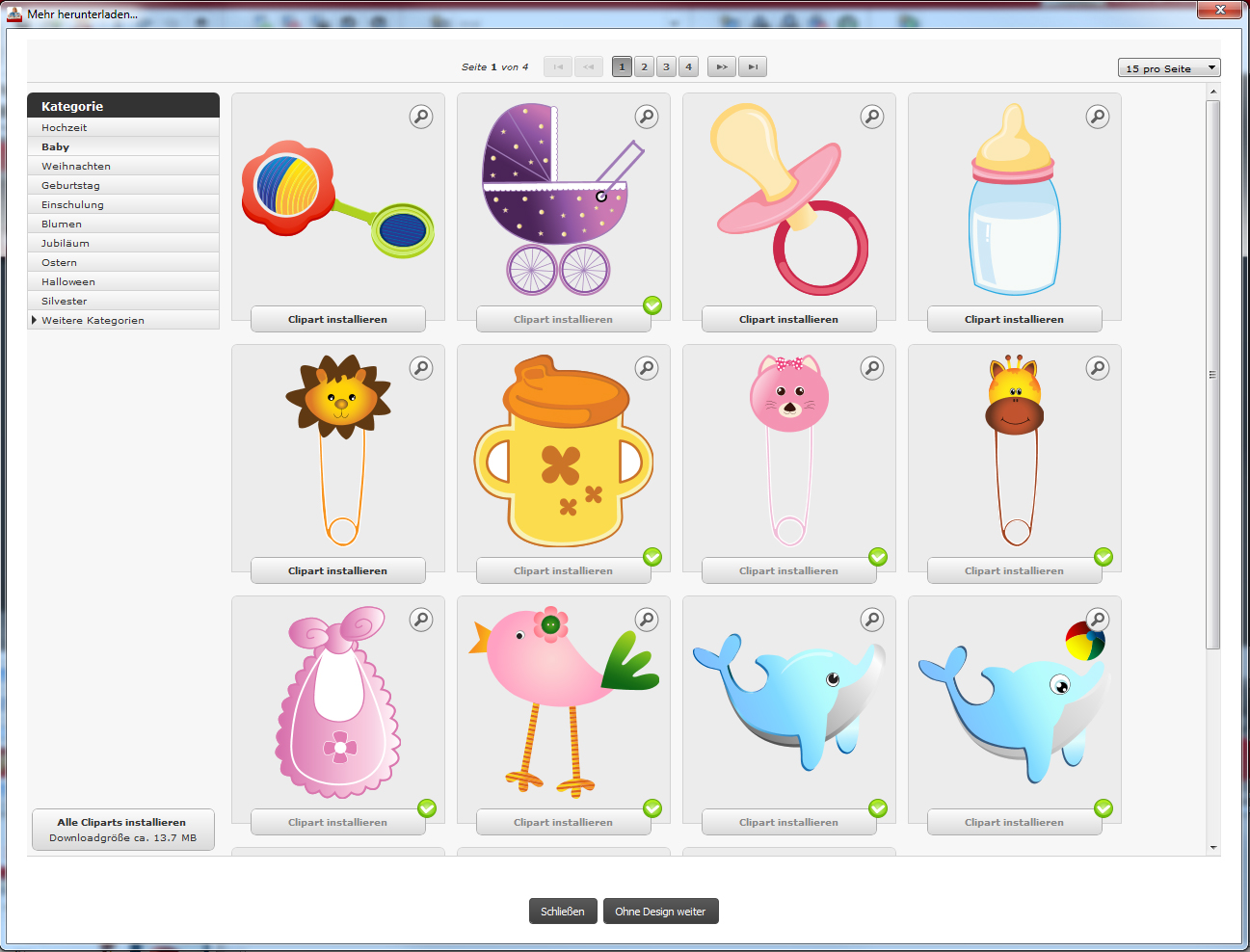The height and width of the screenshot is (952, 1250).
Task: Expand 'Weitere Kategorien' in category list
Action: click(93, 320)
